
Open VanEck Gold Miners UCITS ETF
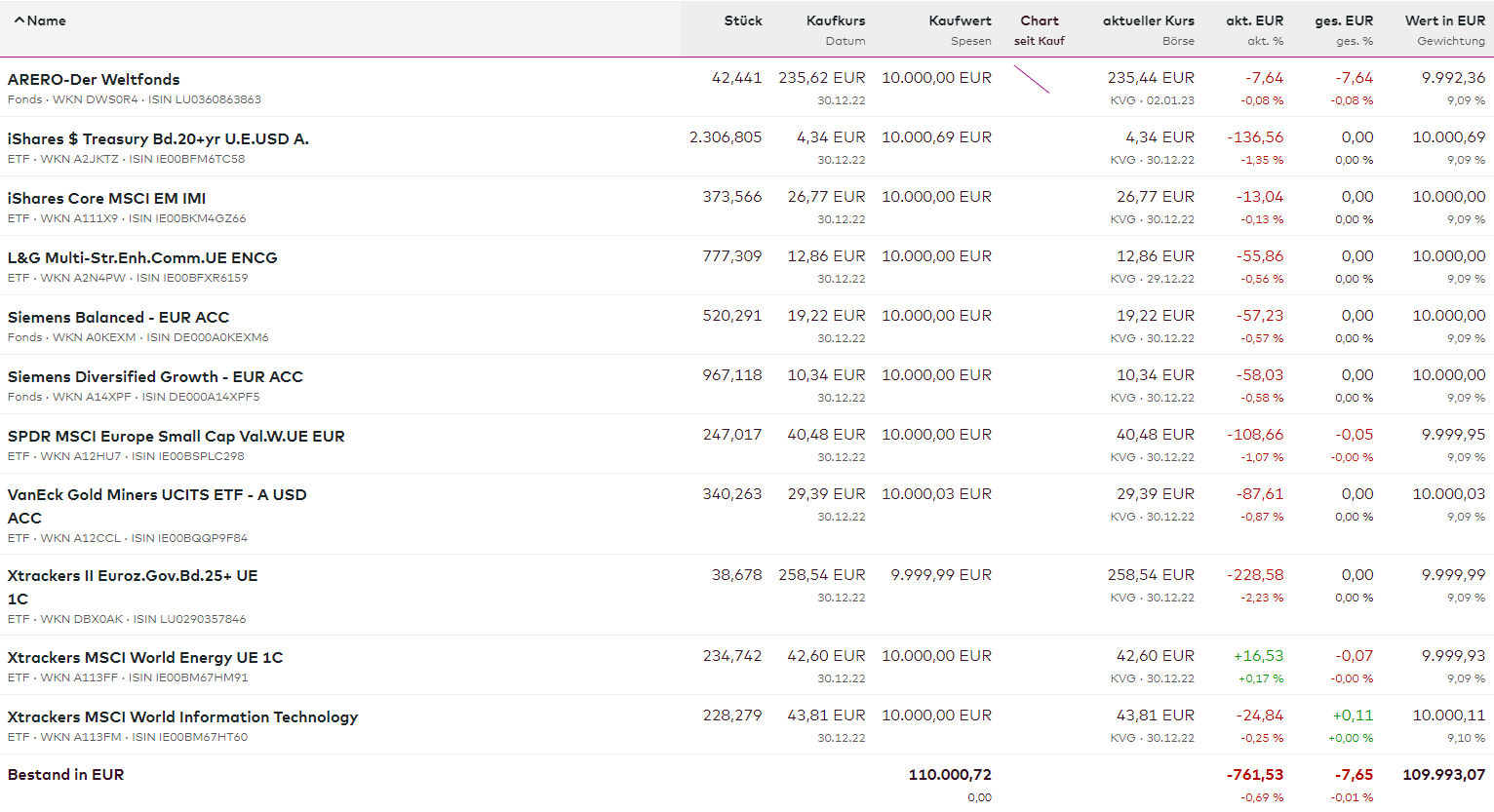[156, 495]
